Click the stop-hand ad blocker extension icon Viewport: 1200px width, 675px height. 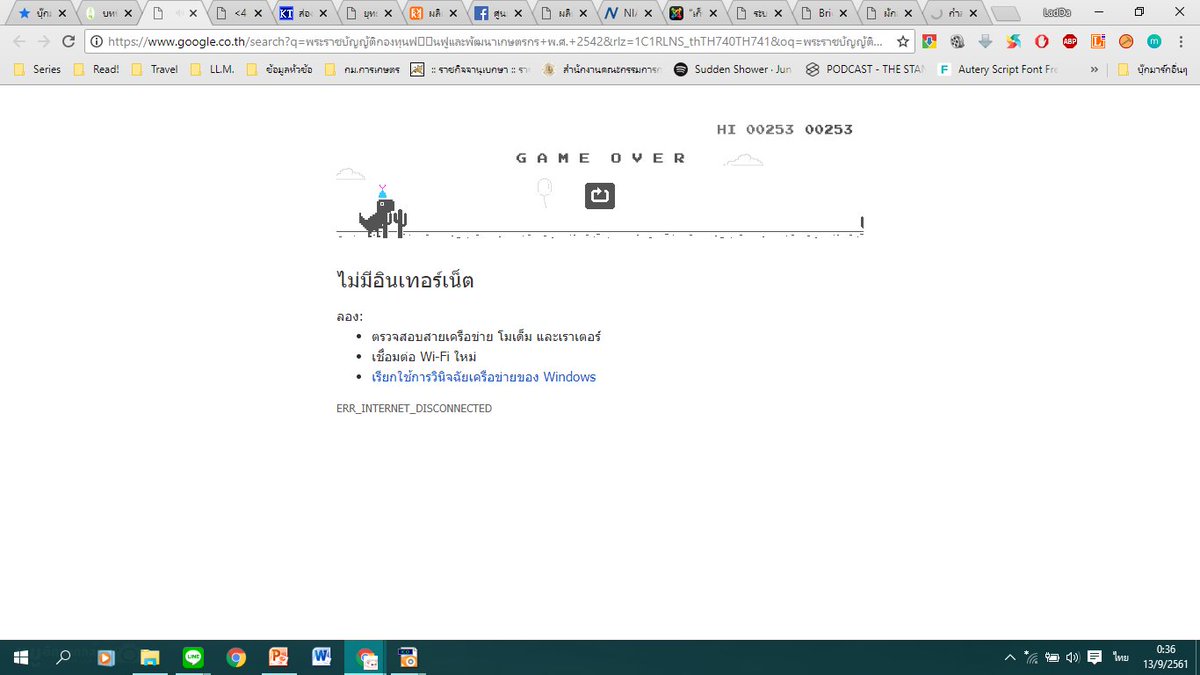coord(1040,42)
